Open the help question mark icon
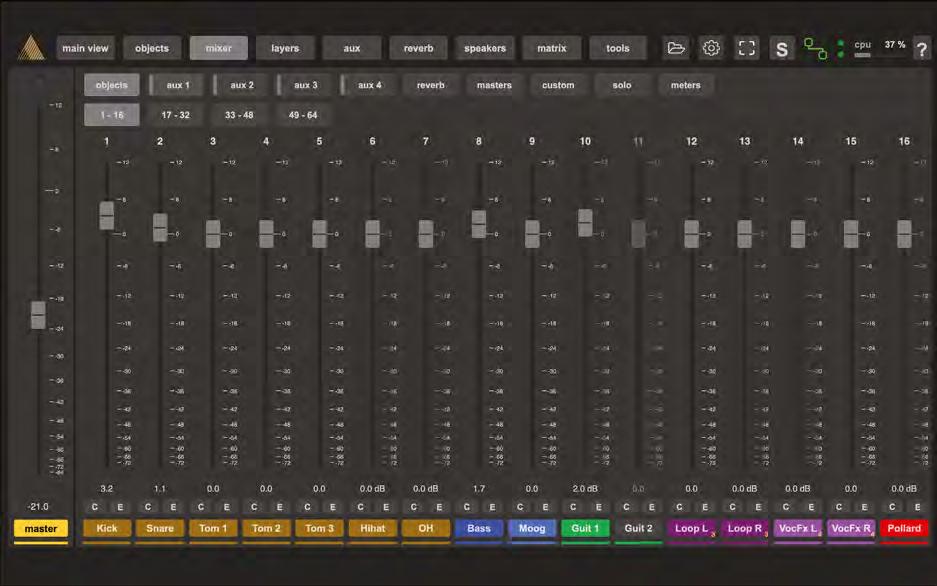937x586 pixels. click(x=922, y=49)
